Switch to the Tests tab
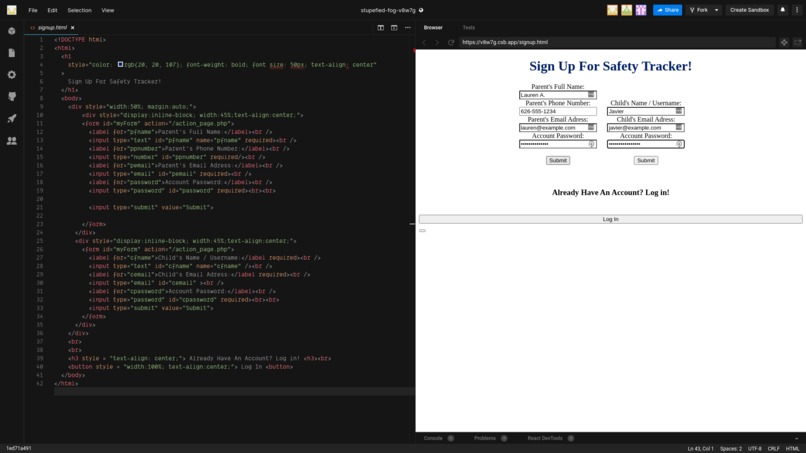 tap(469, 28)
